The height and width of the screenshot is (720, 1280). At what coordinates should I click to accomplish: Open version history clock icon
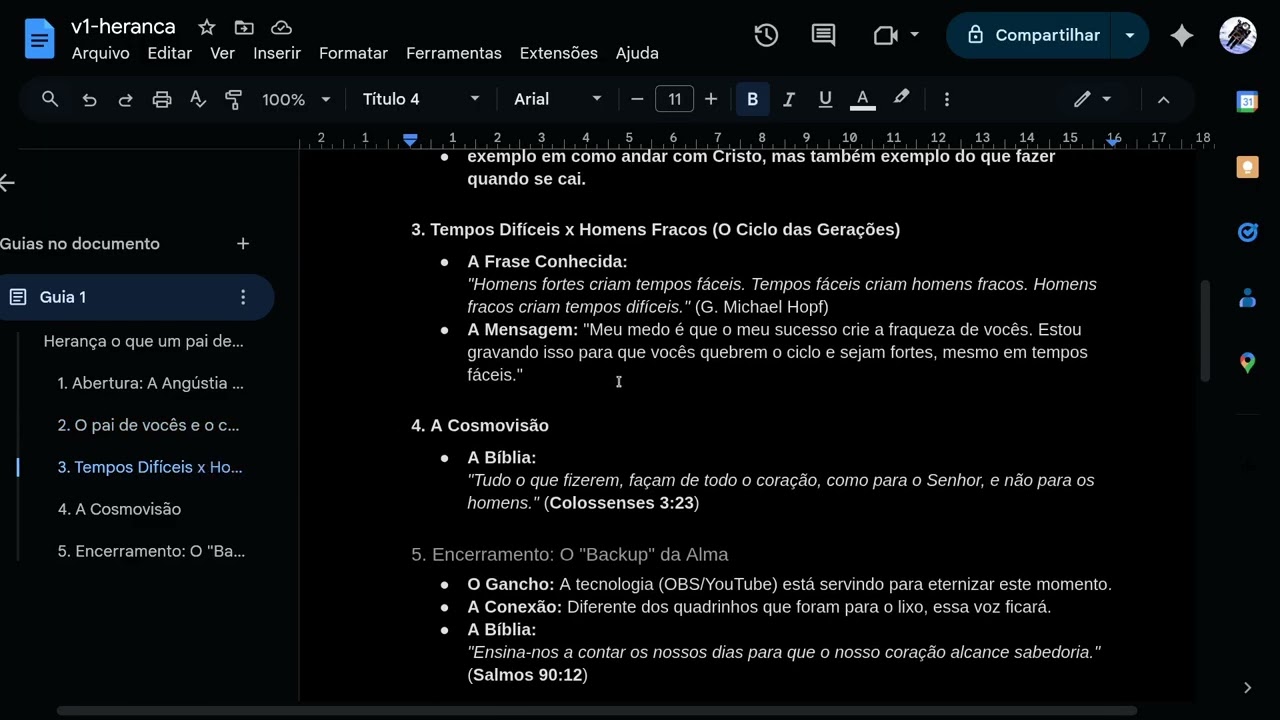coord(766,35)
